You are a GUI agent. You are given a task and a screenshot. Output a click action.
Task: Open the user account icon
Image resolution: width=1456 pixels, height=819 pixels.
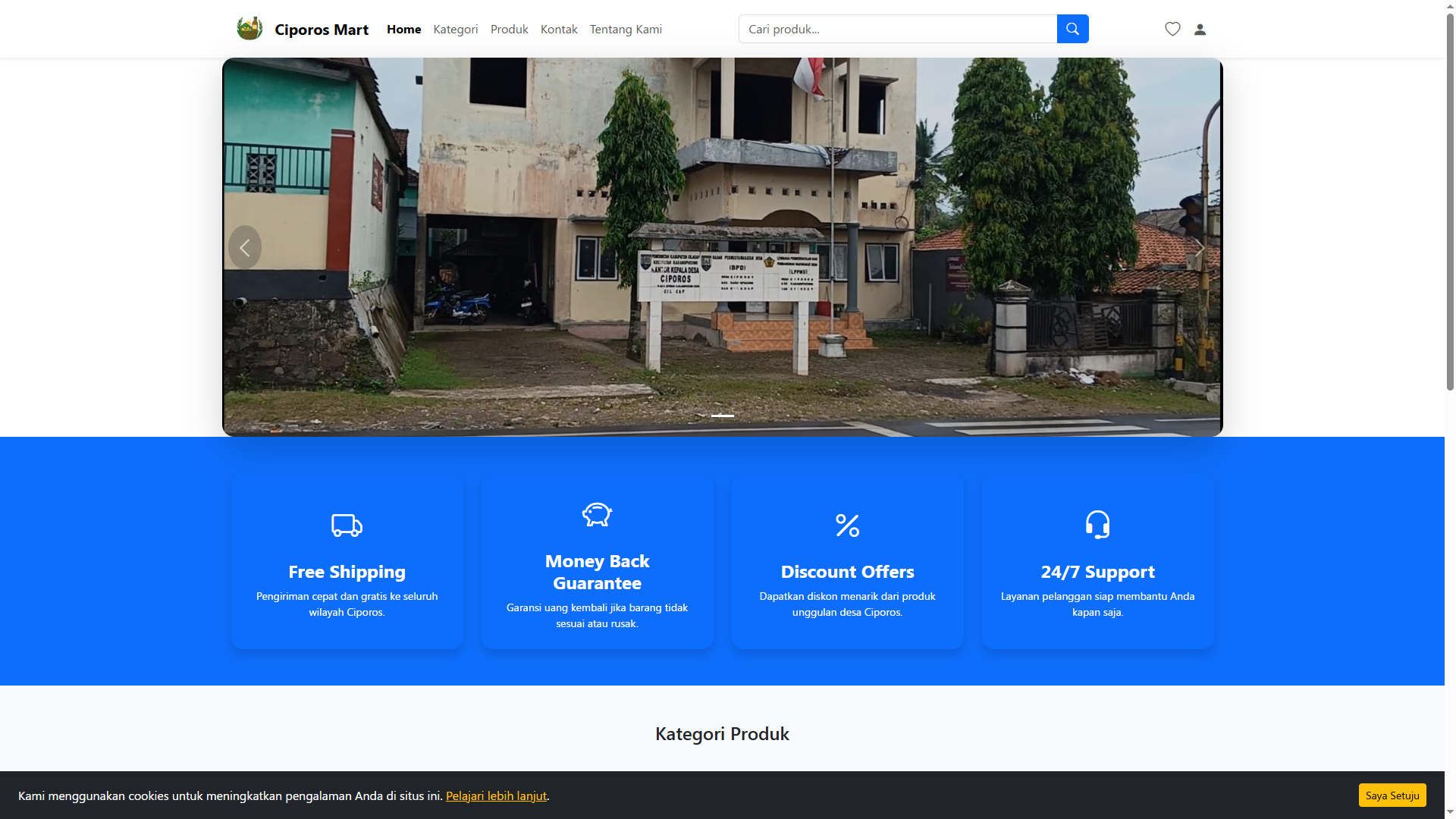1200,30
